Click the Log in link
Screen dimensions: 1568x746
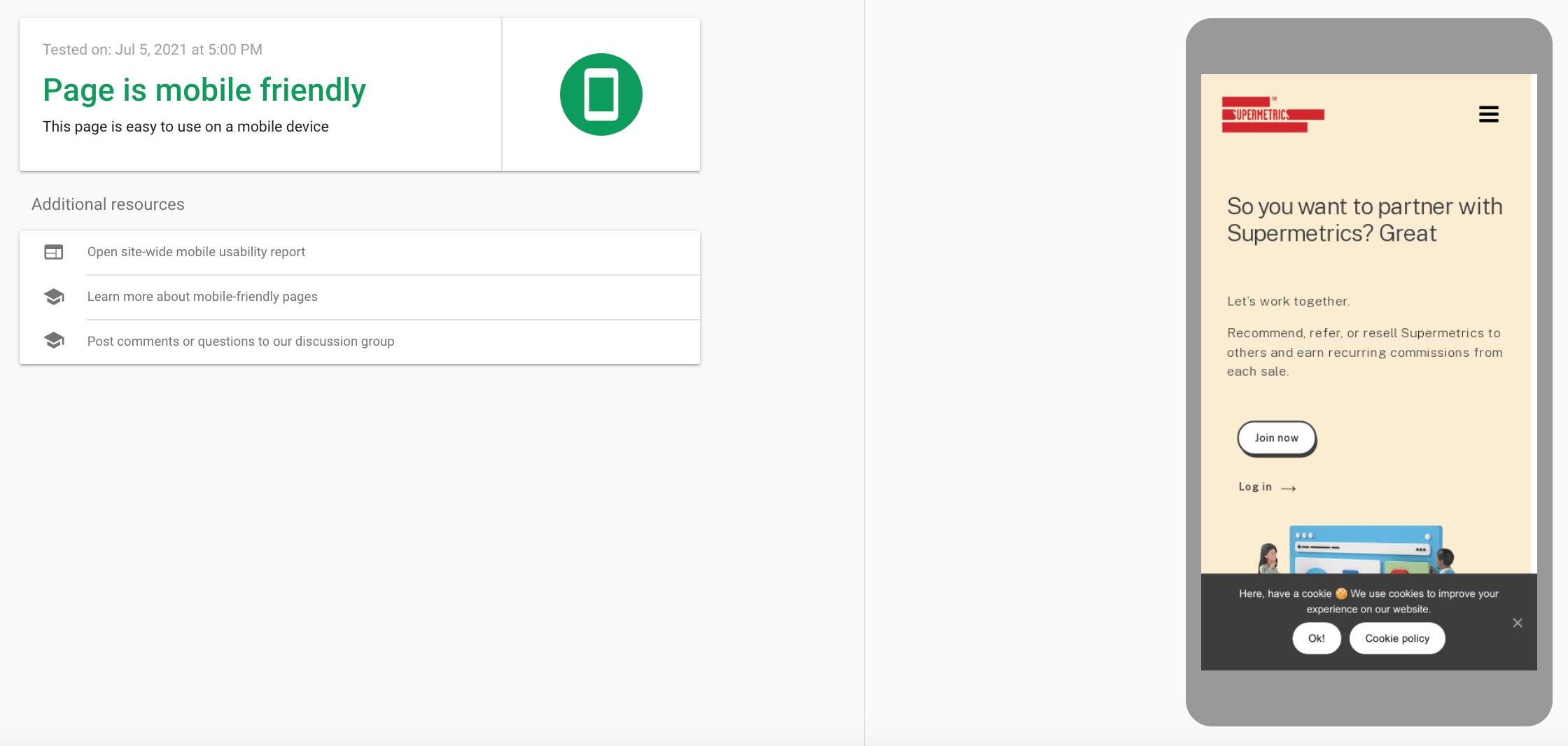click(1254, 487)
